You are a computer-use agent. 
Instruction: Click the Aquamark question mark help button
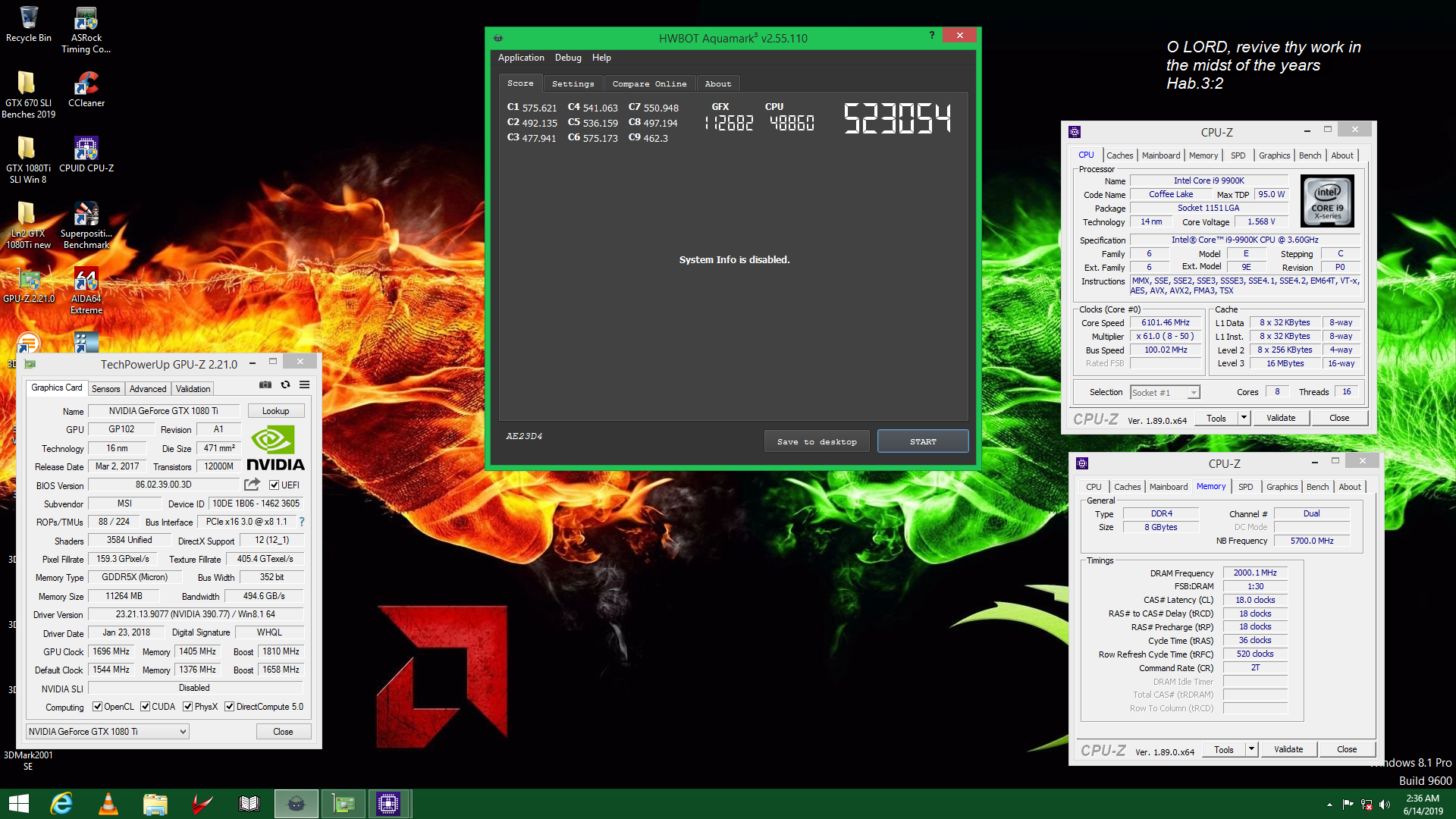tap(932, 35)
